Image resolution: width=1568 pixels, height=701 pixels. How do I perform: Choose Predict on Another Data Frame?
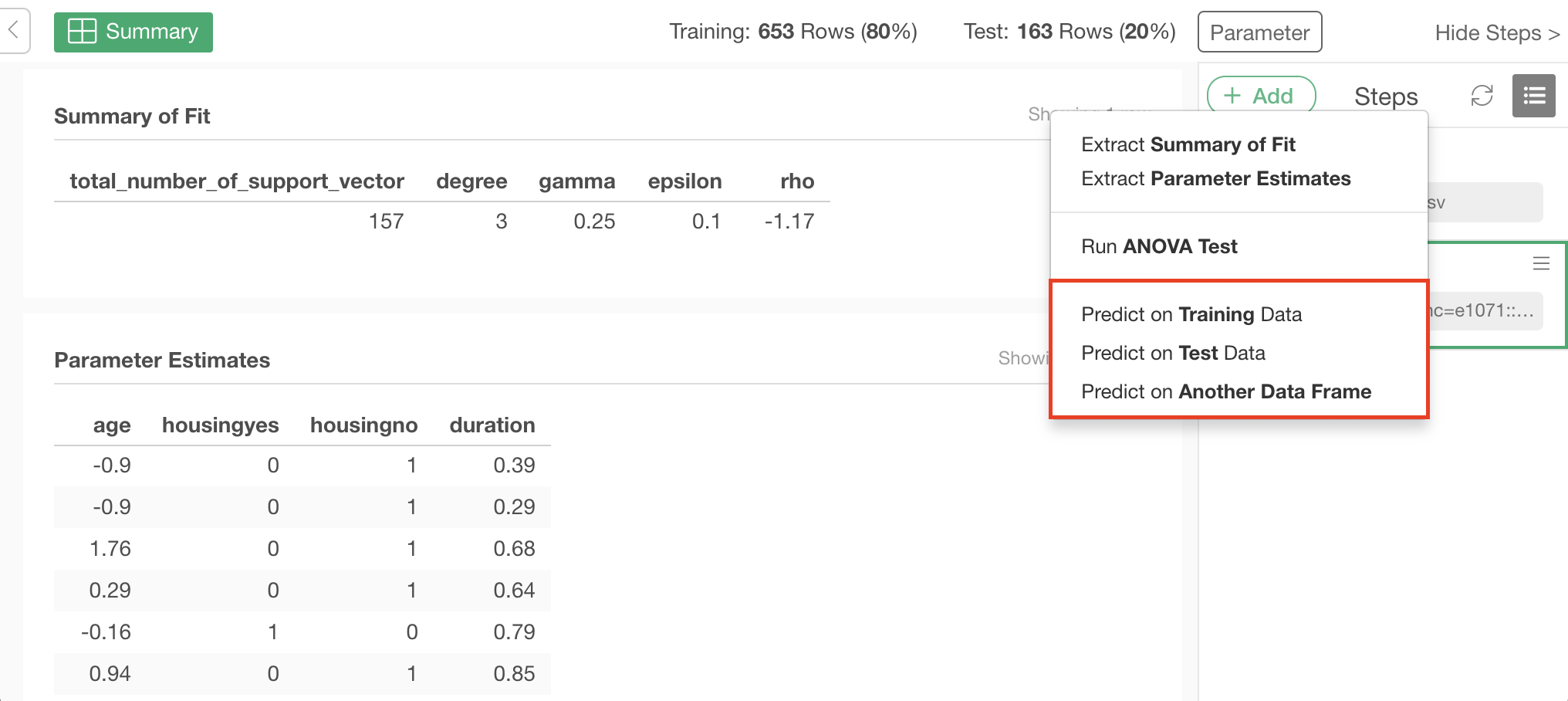pos(1225,391)
